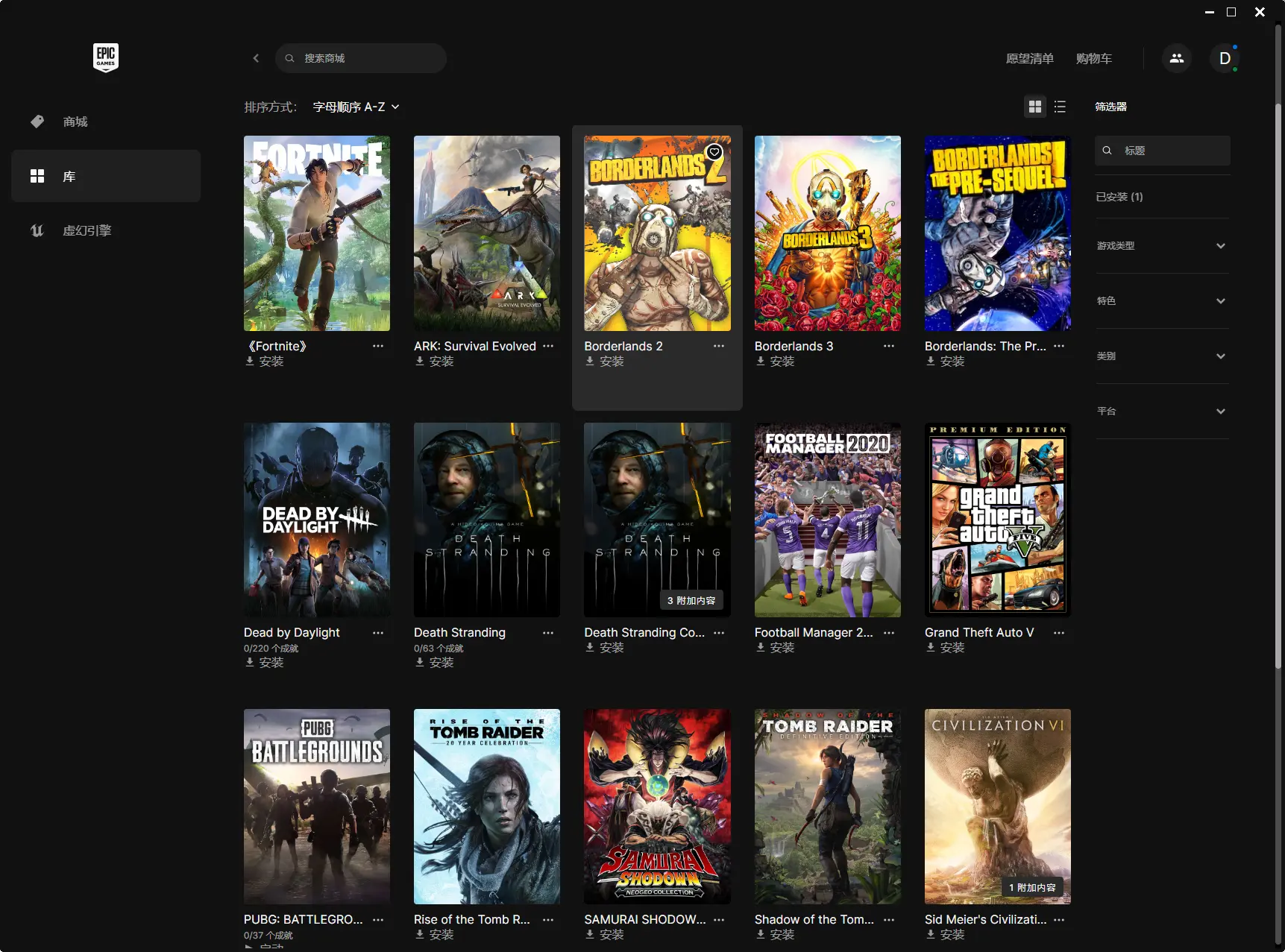Viewport: 1285px width, 952px height.
Task: Install Shadow of the Tomb Raider
Action: pyautogui.click(x=775, y=934)
